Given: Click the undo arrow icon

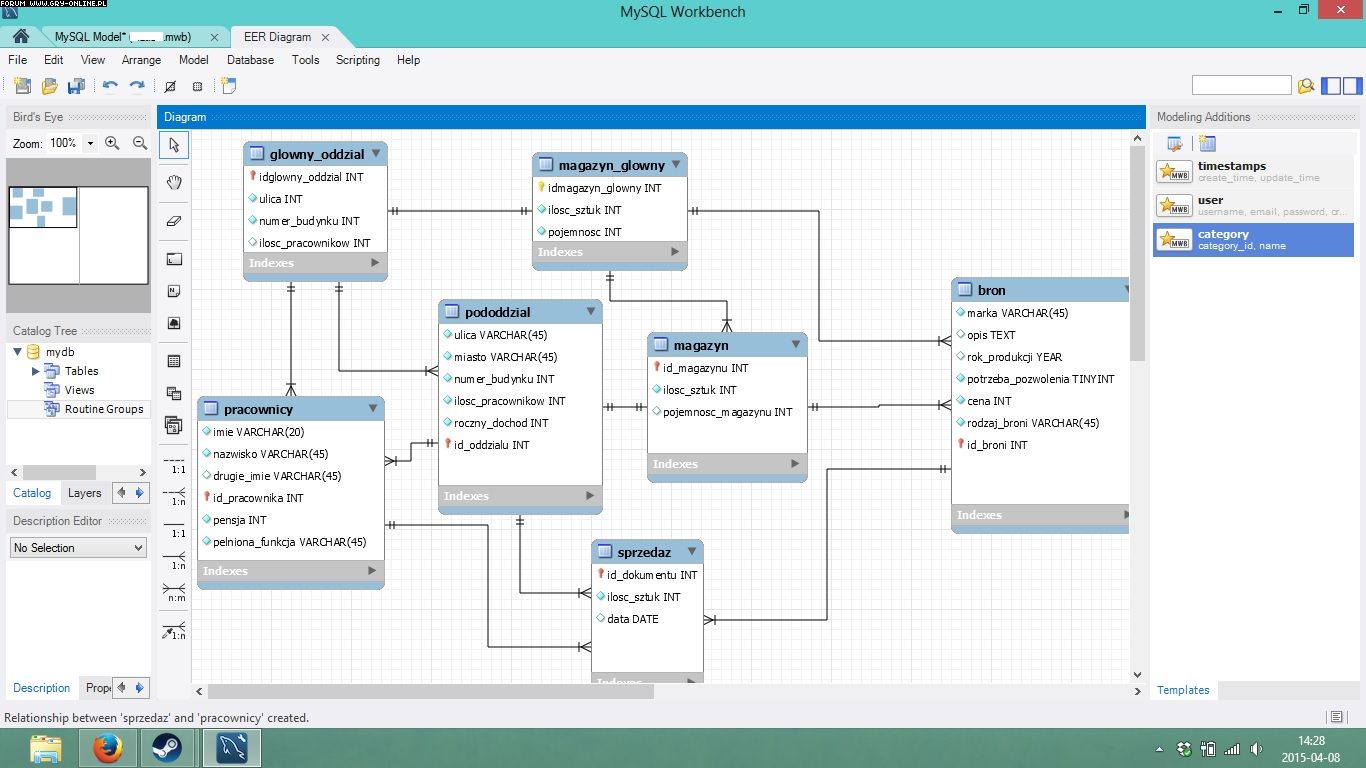Looking at the screenshot, I should coord(110,86).
